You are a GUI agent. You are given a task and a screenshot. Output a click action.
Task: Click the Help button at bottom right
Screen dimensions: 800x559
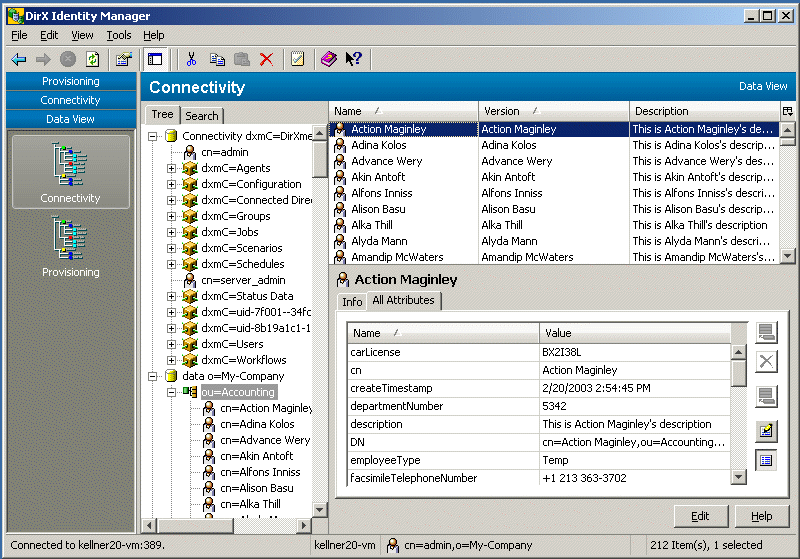point(761,516)
